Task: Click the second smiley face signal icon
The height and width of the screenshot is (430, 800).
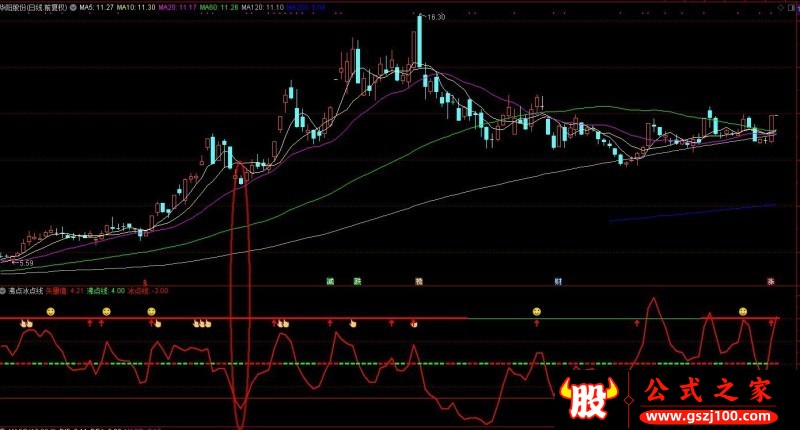Action: 106,311
